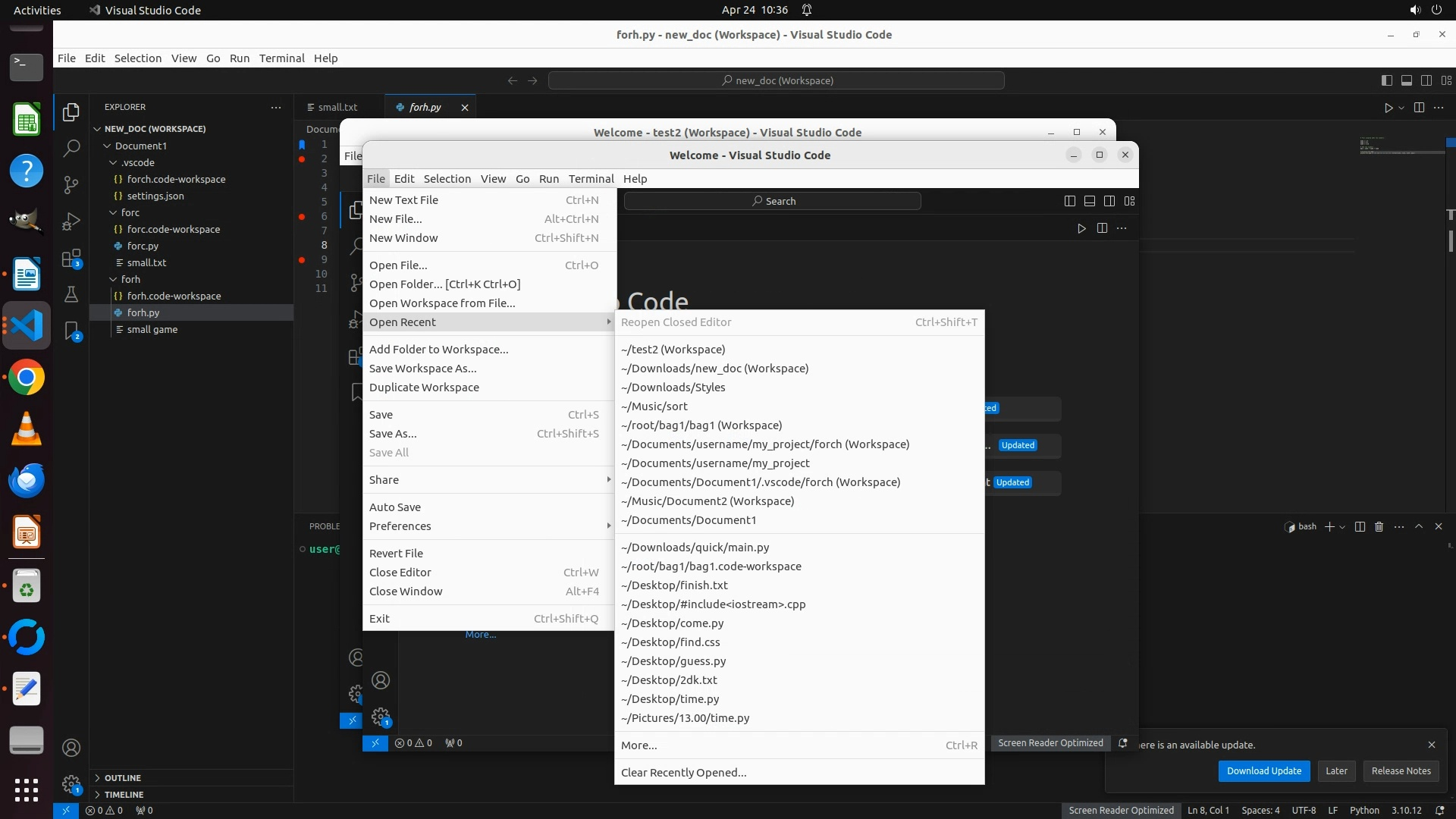Viewport: 1456px width, 819px height.
Task: Open the Search view in activity bar
Action: [71, 148]
